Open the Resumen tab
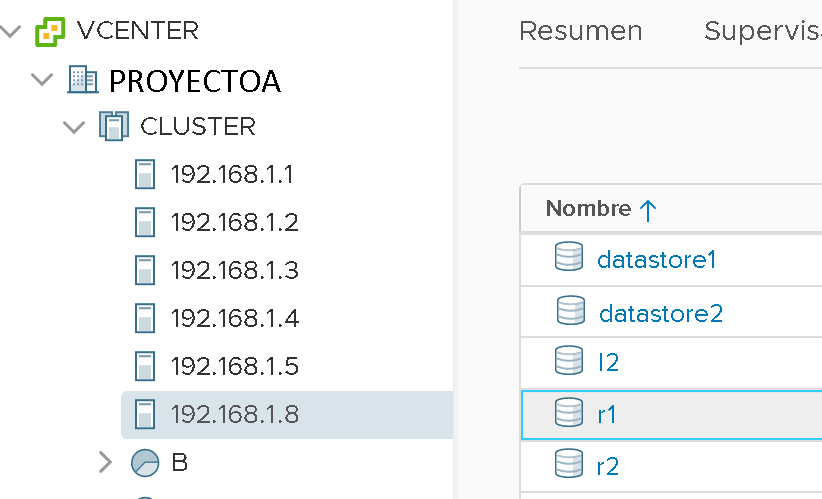This screenshot has width=822, height=499. (x=580, y=31)
